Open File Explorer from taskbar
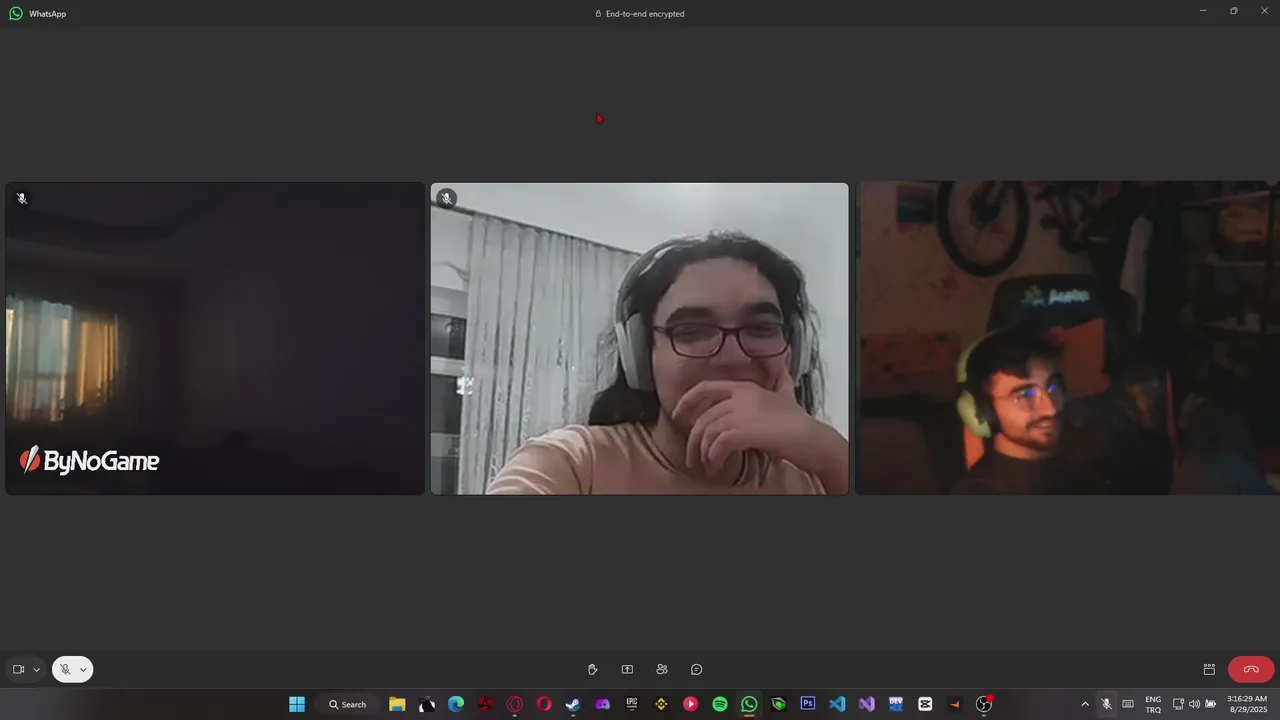Viewport: 1280px width, 720px height. coord(397,704)
